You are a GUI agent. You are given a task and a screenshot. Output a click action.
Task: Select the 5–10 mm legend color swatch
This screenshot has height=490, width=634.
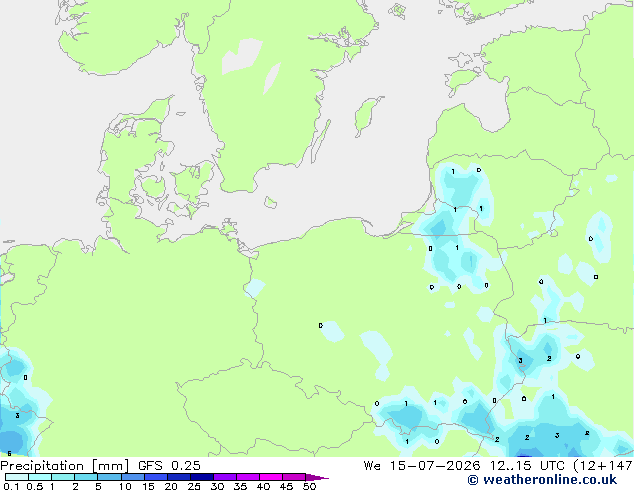pos(109,477)
